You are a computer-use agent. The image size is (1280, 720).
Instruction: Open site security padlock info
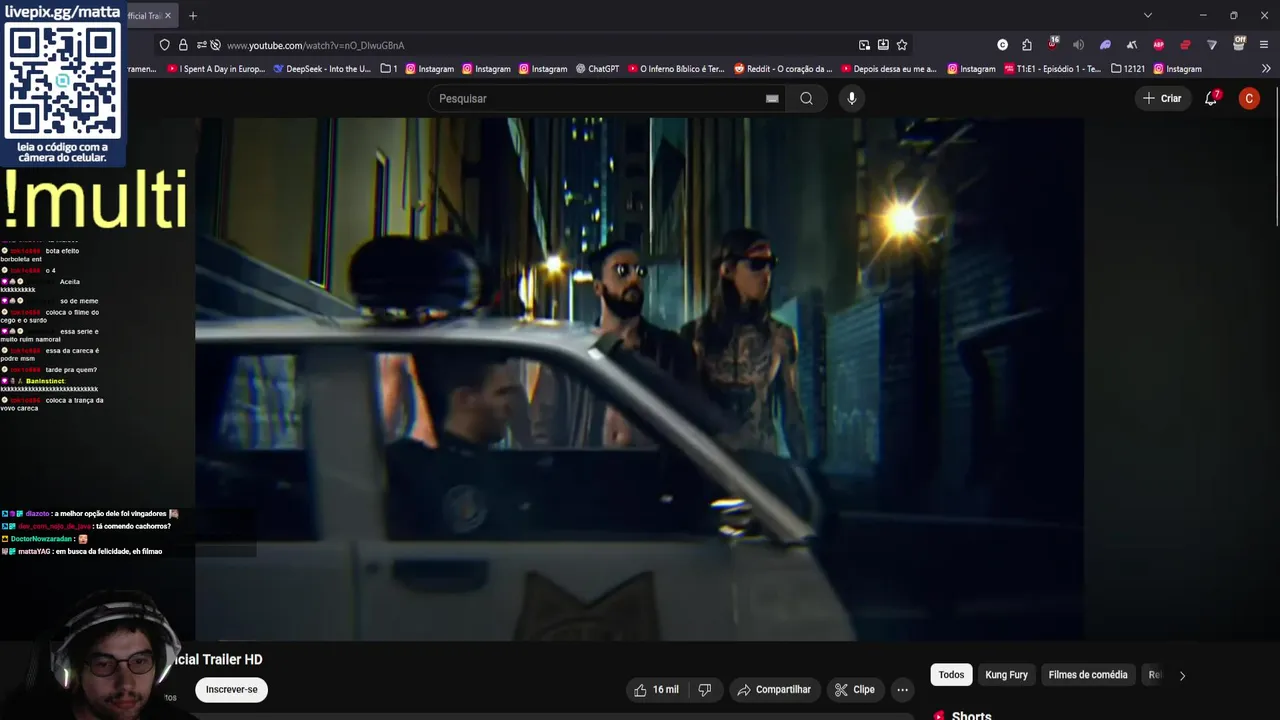[183, 45]
